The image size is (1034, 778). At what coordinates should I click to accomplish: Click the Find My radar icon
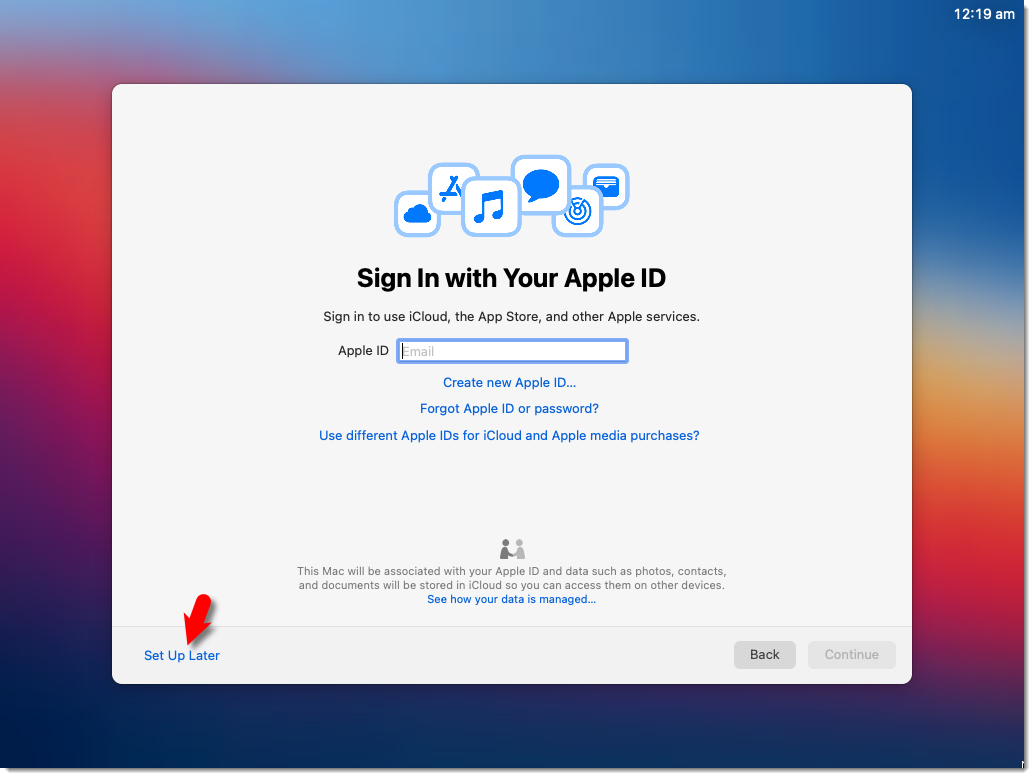(x=578, y=212)
